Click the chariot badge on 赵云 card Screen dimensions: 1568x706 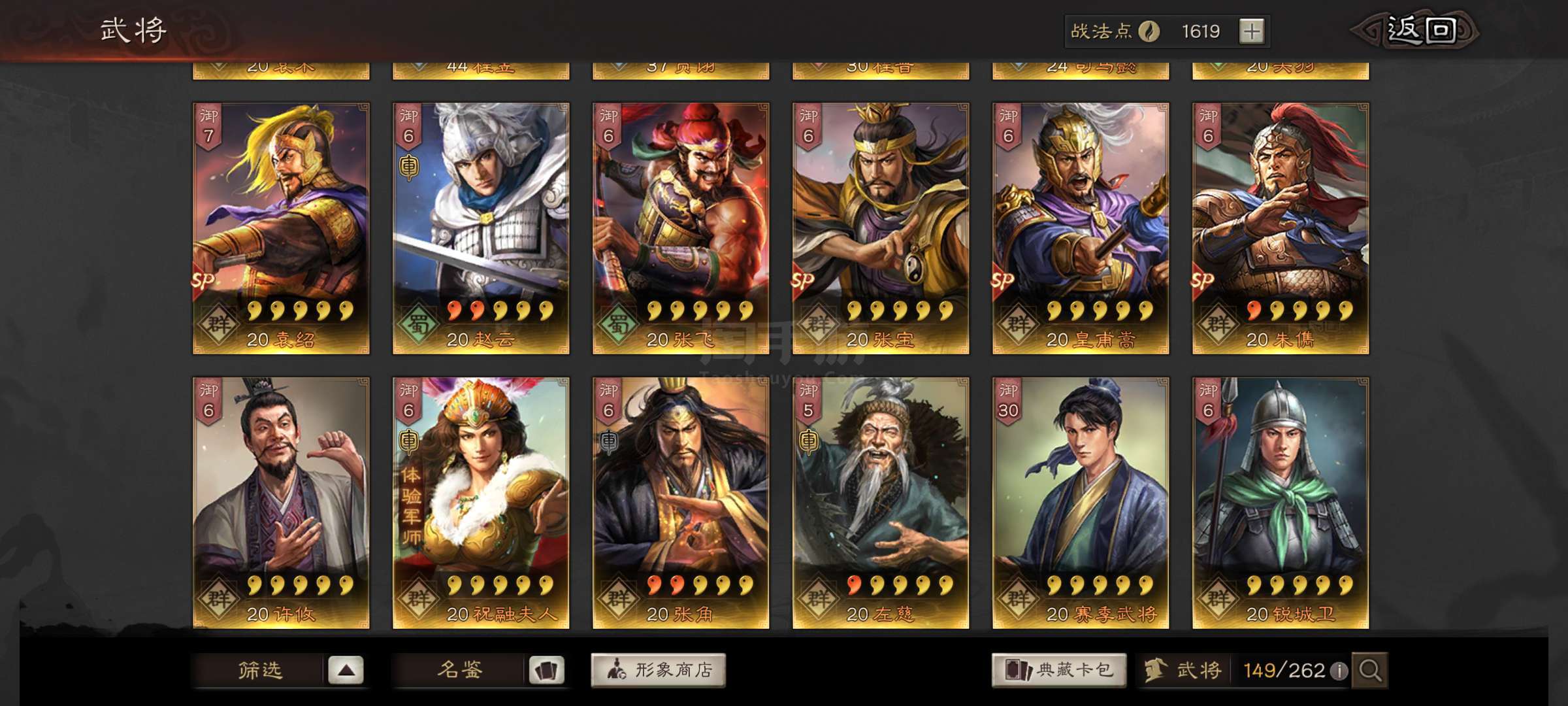[409, 167]
